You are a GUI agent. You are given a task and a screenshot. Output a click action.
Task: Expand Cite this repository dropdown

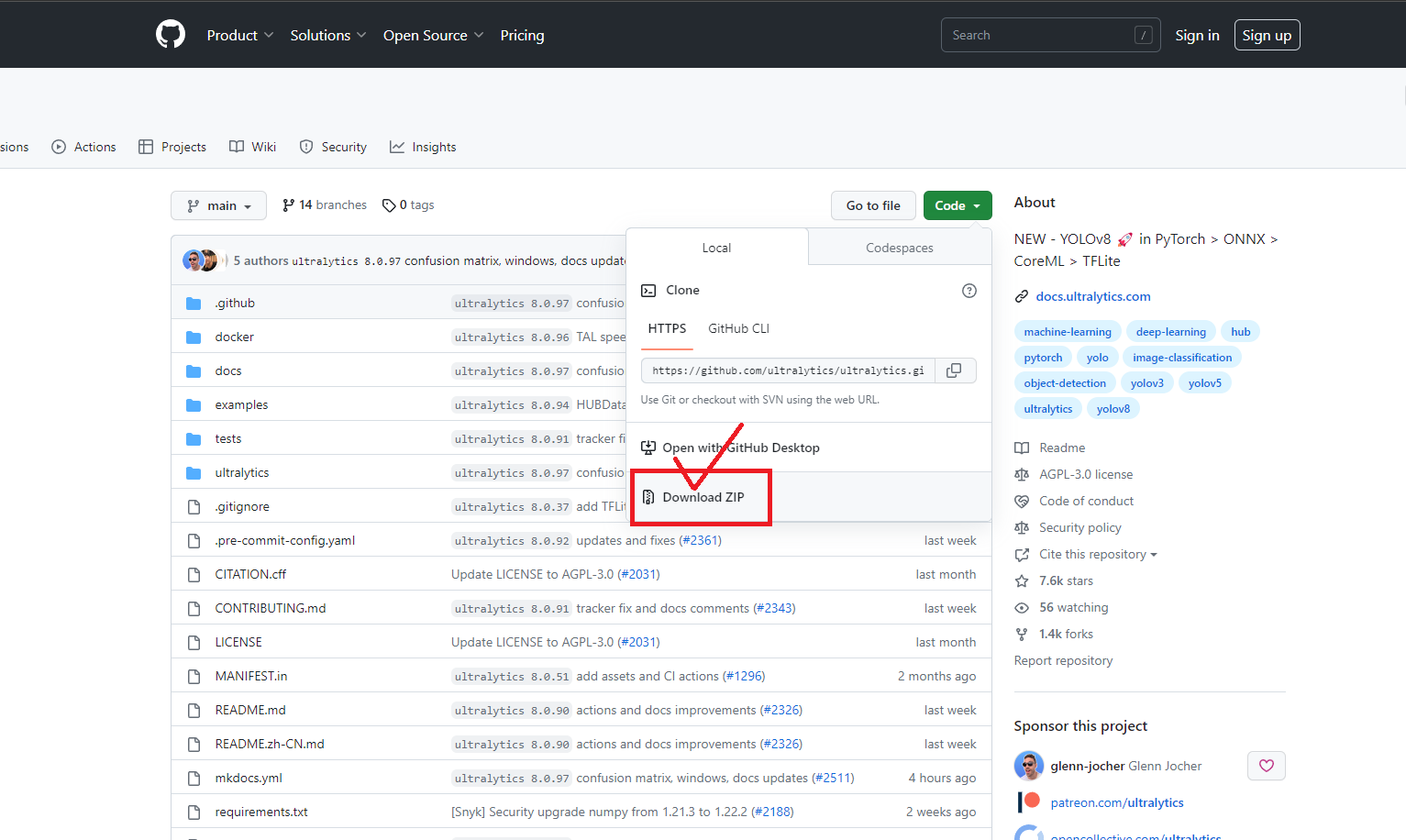pos(1098,554)
